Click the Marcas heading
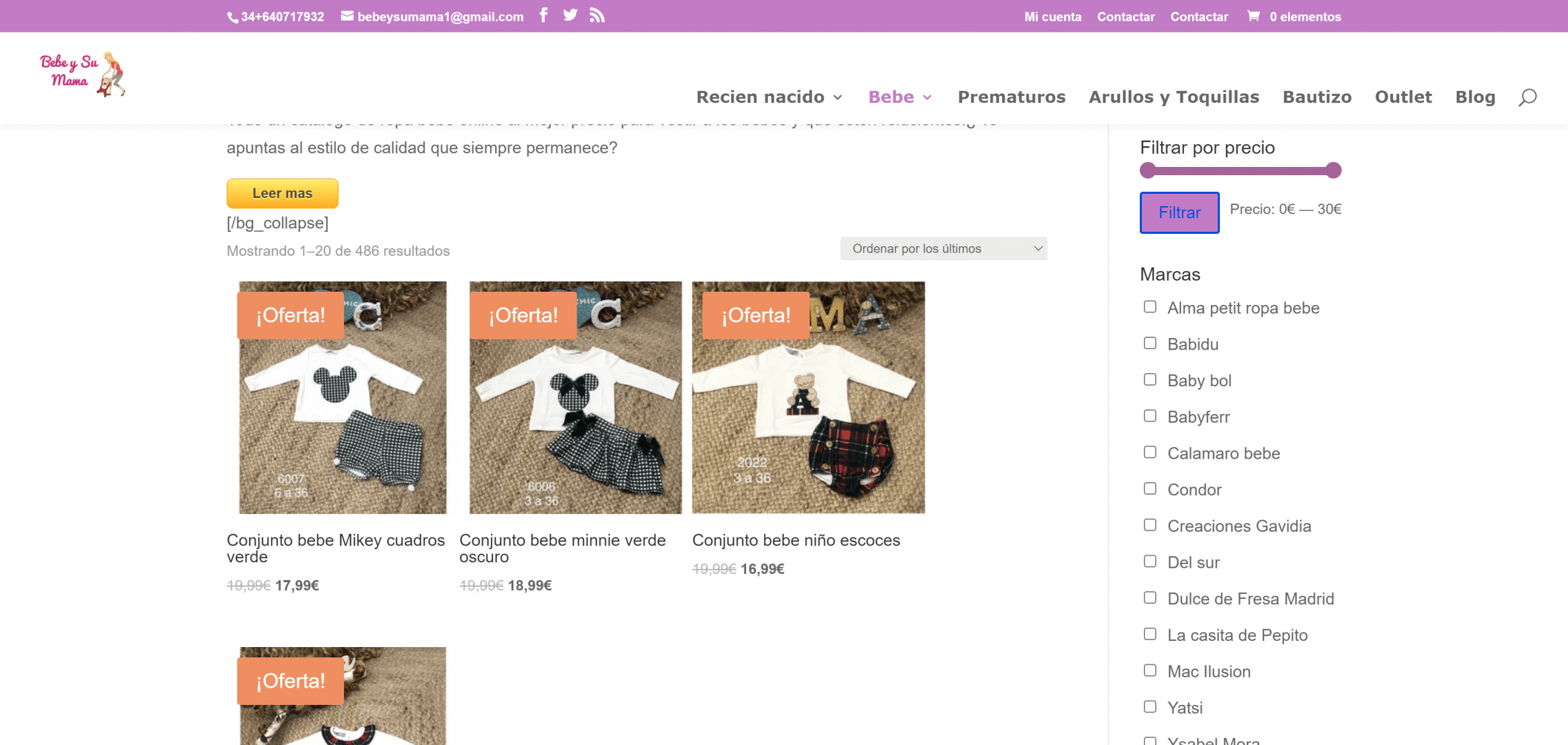The image size is (1568, 745). coord(1169,275)
